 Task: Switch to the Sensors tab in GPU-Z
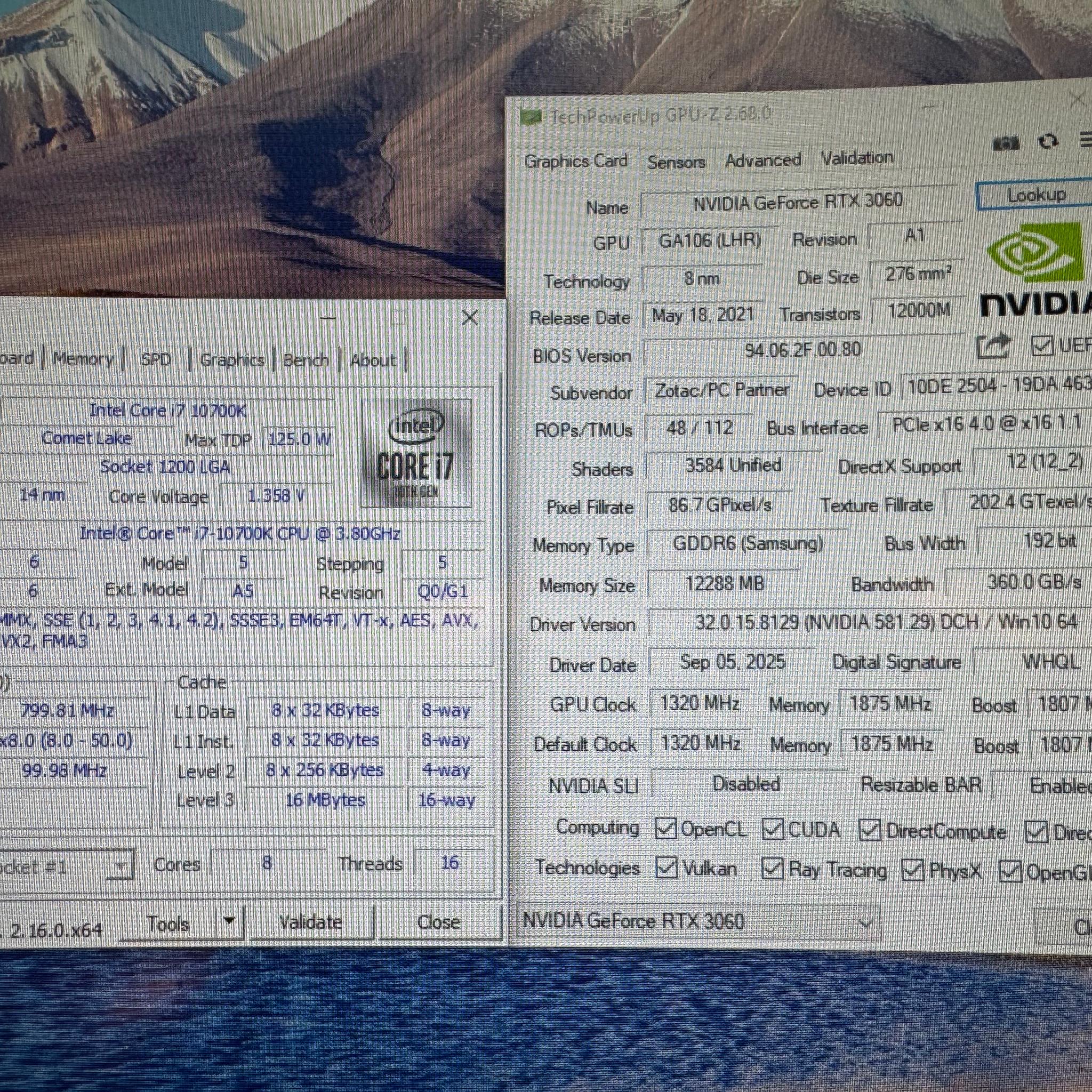tap(676, 163)
